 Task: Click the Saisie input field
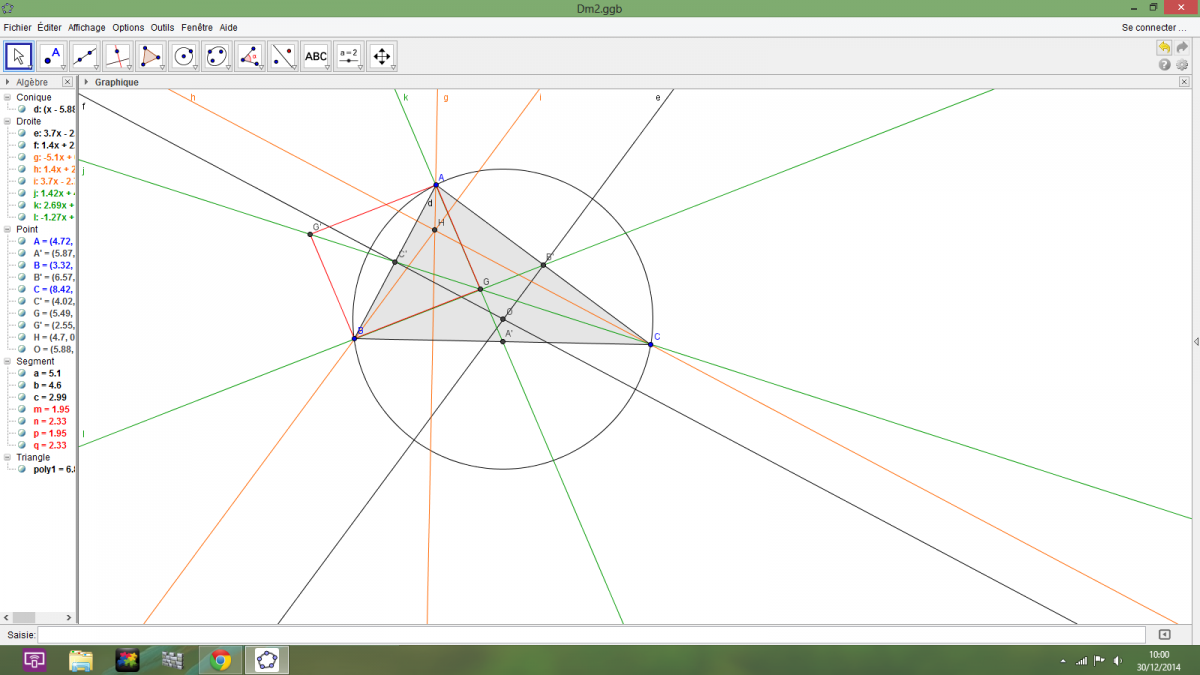(x=590, y=635)
